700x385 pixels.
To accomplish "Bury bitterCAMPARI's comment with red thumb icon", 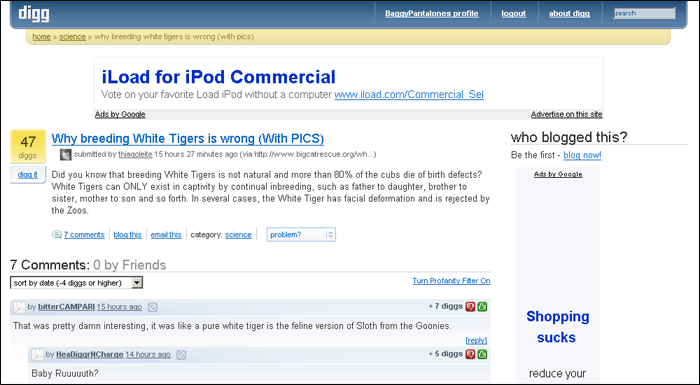I will pyautogui.click(x=470, y=306).
